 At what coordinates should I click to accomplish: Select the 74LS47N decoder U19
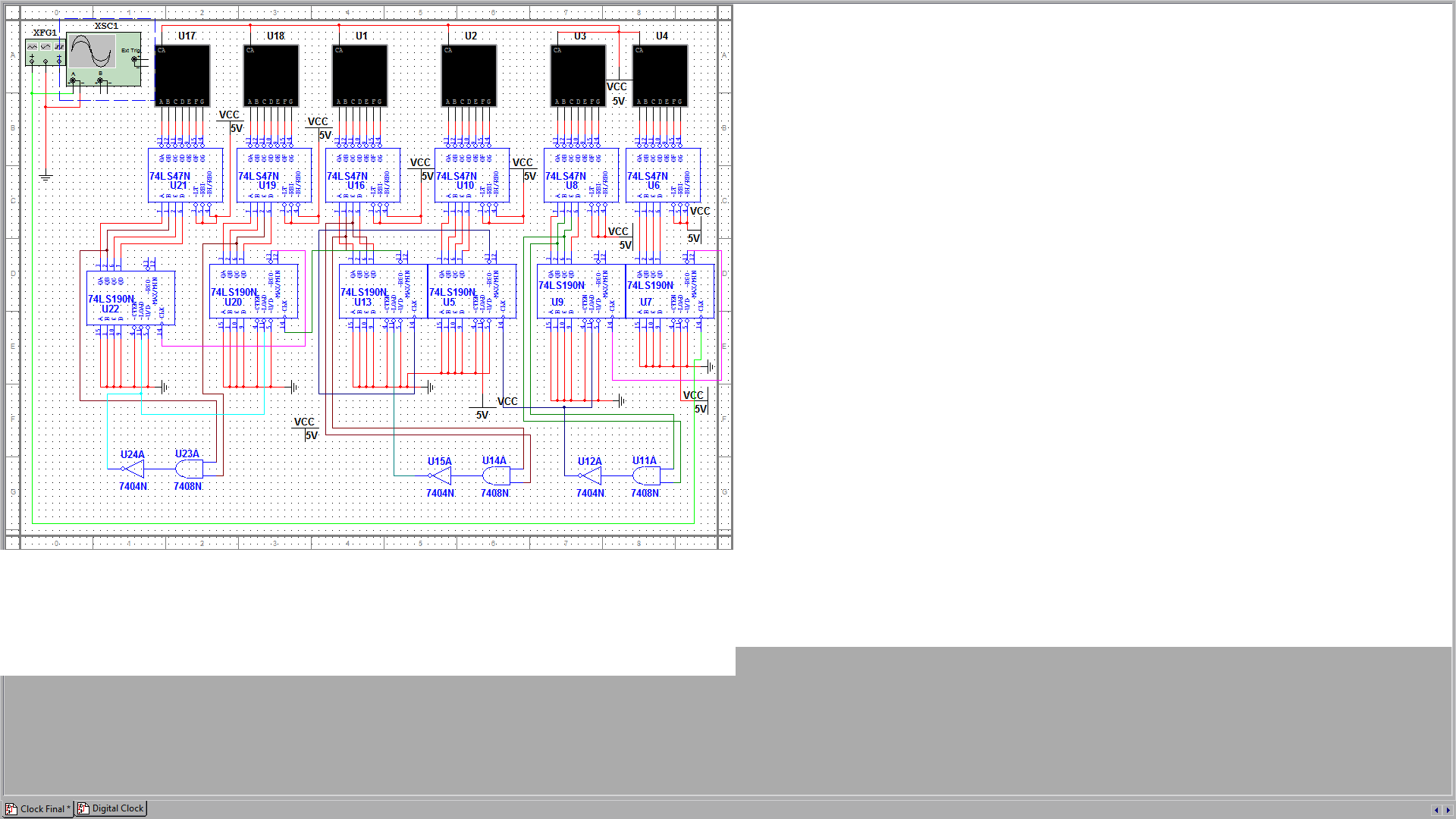(x=275, y=175)
